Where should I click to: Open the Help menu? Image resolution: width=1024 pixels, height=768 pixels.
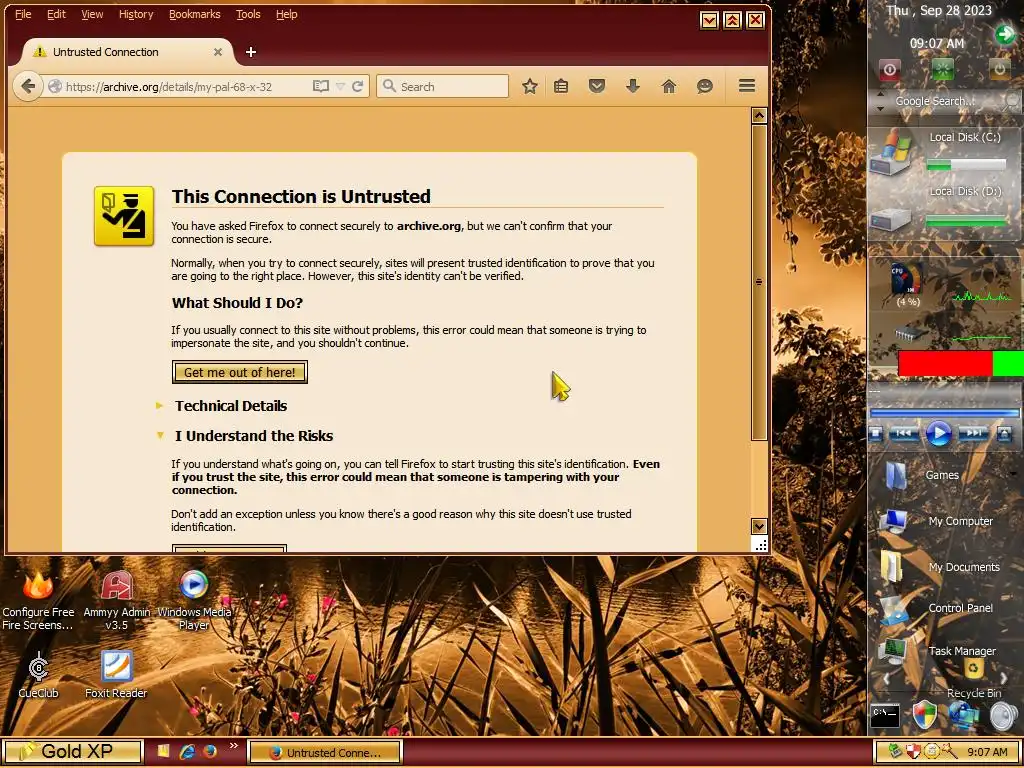287,14
